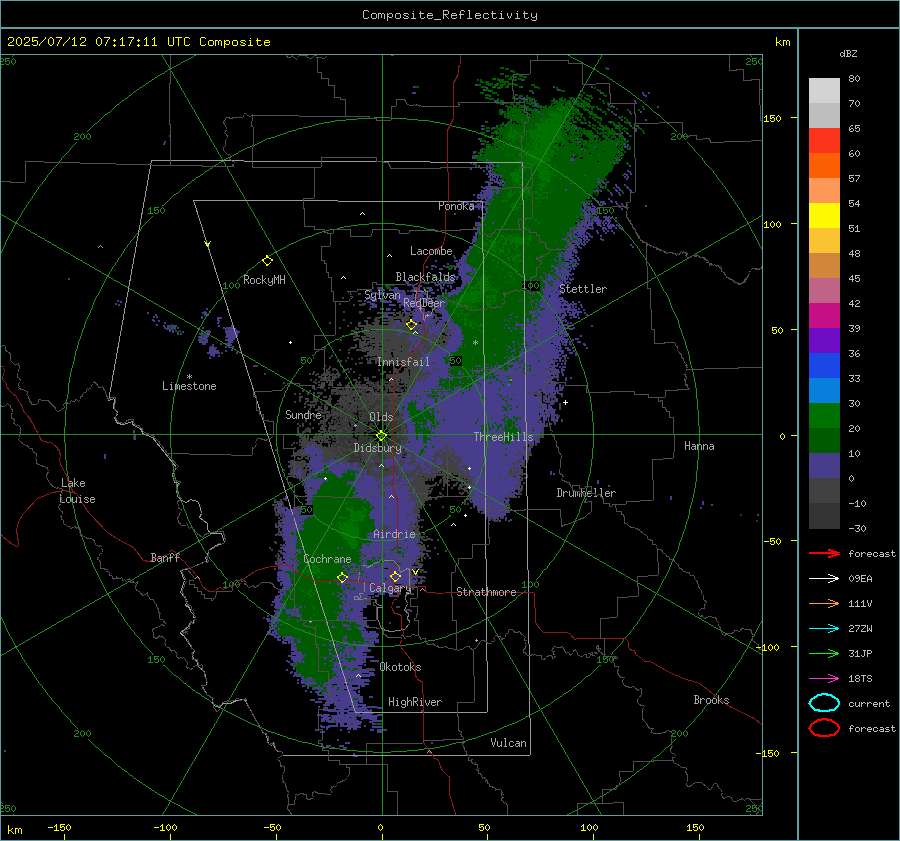Click the RockyMH location label

pos(264,280)
